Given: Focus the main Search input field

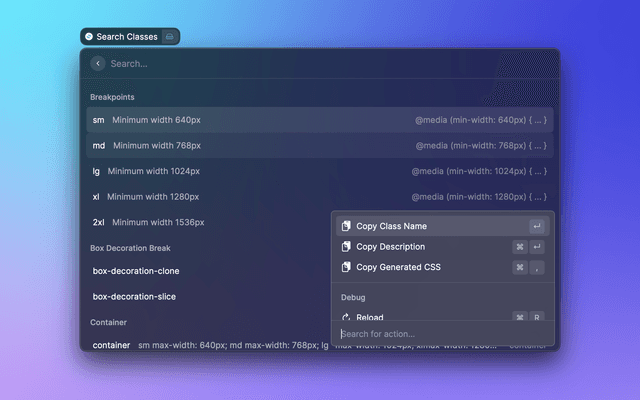Looking at the screenshot, I should click(300, 63).
